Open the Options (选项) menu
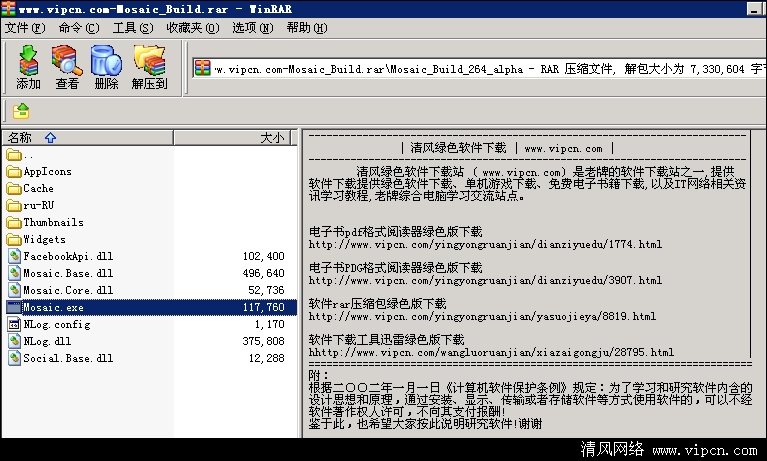Screen dimensions: 767x461 [252, 28]
